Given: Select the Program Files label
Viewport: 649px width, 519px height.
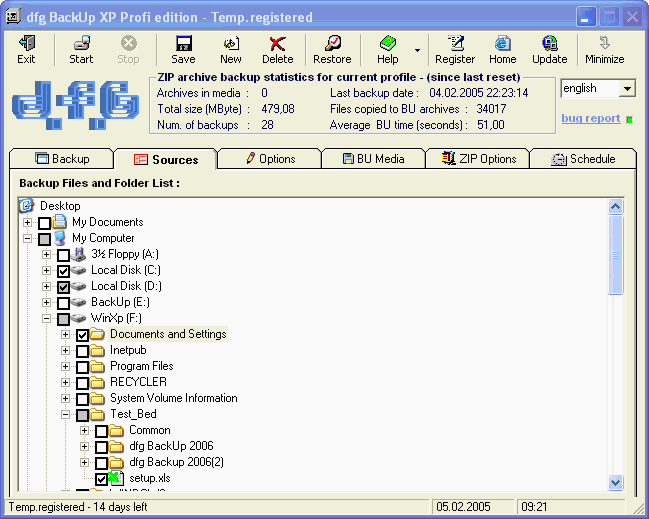Looking at the screenshot, I should (142, 366).
